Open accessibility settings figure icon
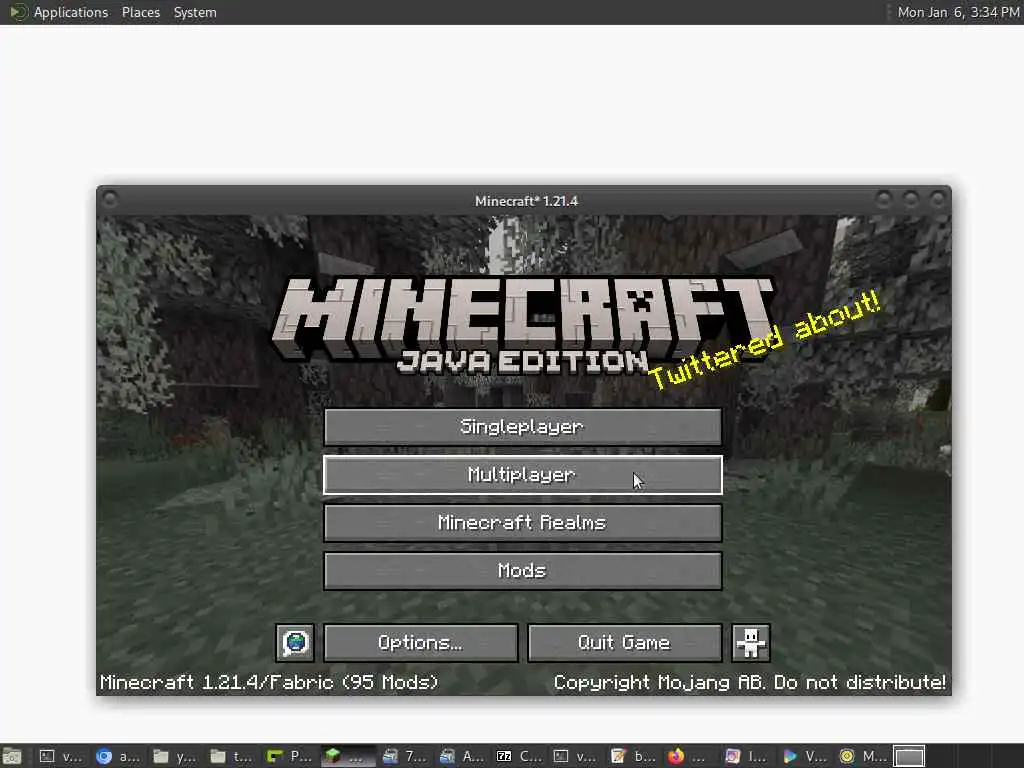The image size is (1024, 768). click(x=750, y=643)
